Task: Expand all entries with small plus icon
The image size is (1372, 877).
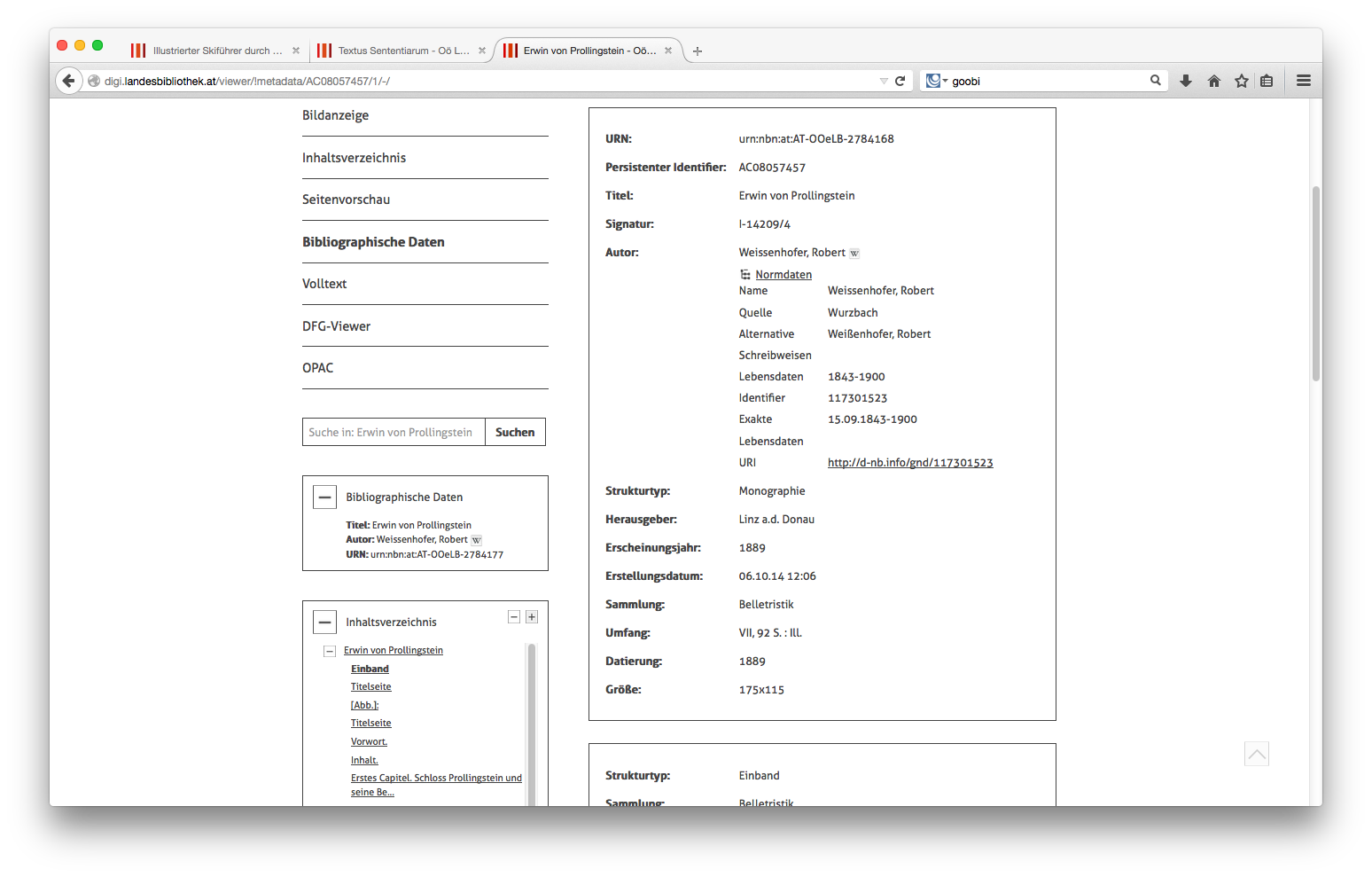Action: [x=532, y=617]
